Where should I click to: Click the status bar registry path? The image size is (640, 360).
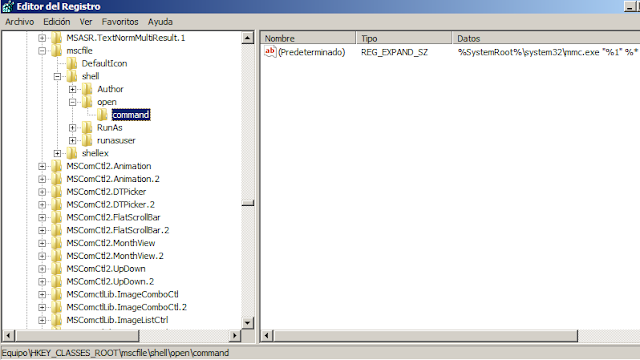116,353
